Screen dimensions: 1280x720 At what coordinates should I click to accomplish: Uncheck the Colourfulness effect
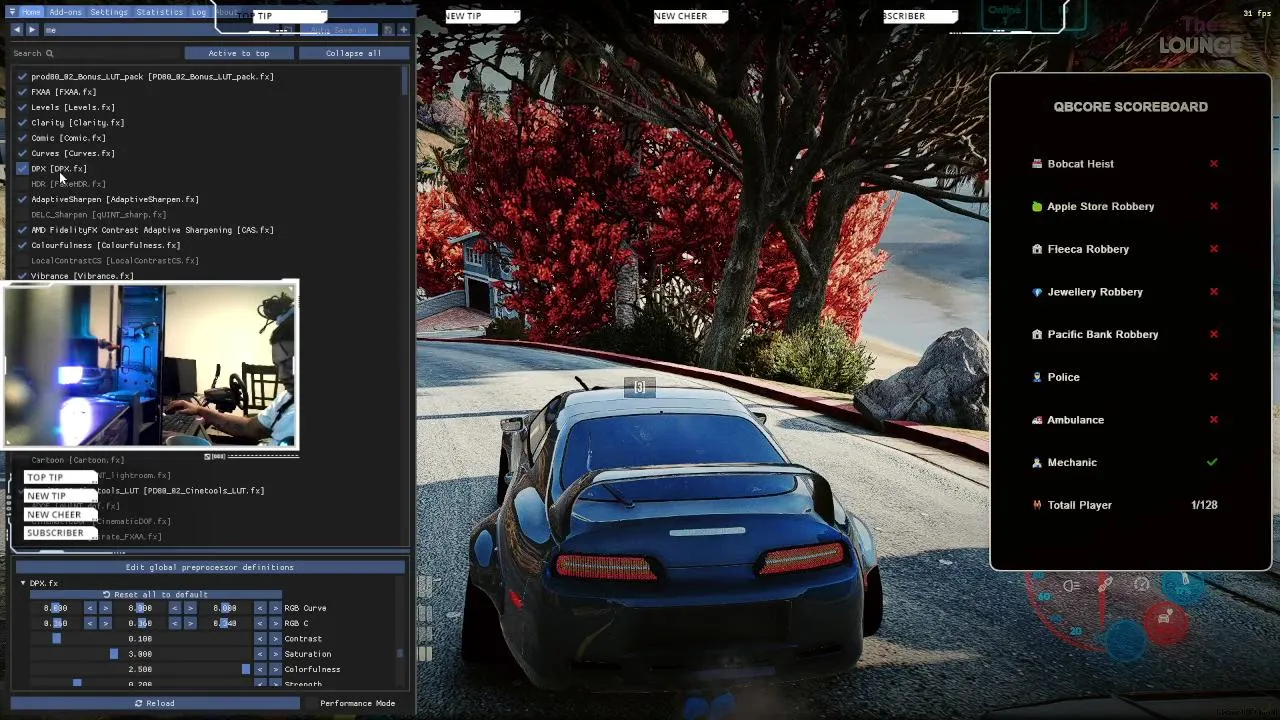point(22,245)
